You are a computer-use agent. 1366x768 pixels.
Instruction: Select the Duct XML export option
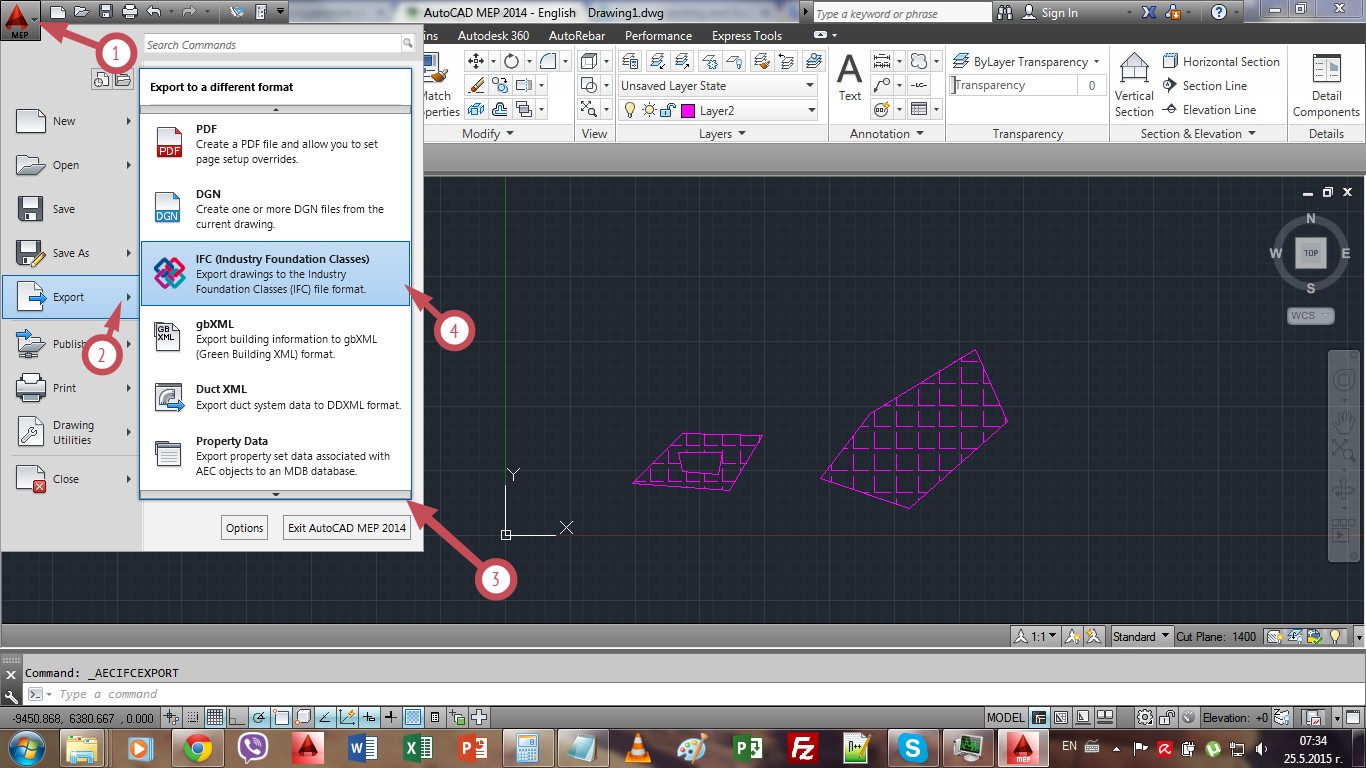(x=275, y=397)
